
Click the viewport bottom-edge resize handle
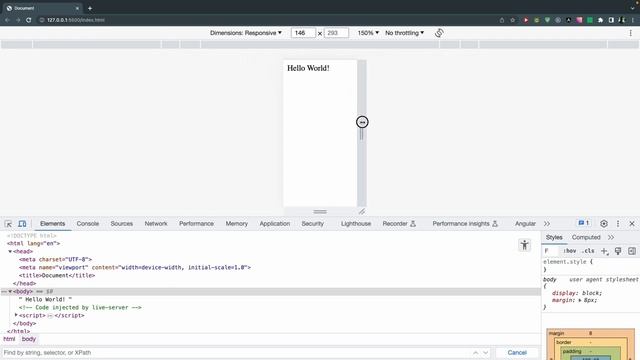(x=320, y=211)
